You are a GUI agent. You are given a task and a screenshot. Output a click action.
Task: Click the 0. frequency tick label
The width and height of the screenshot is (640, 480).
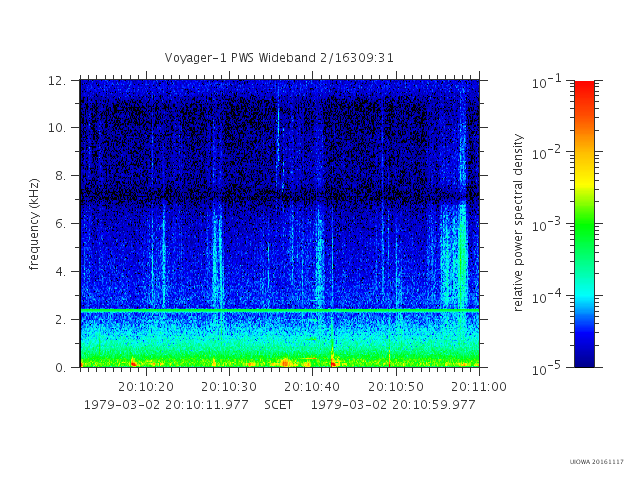point(60,367)
